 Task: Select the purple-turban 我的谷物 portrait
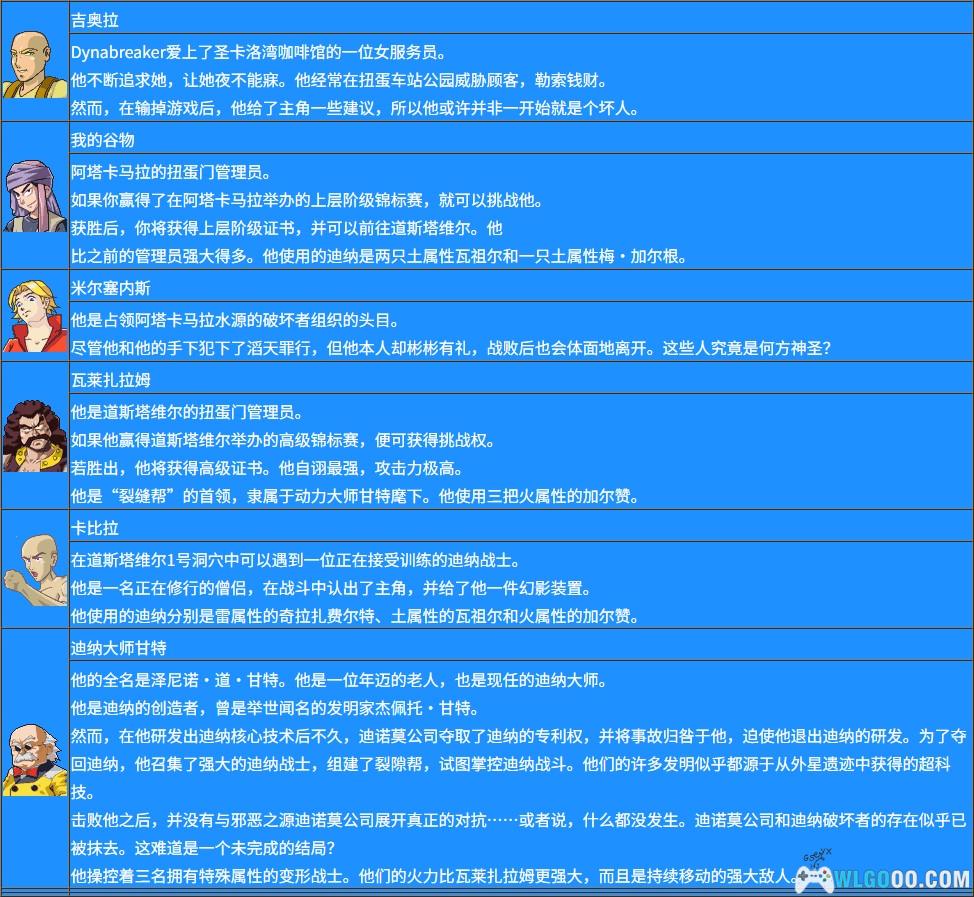tap(34, 196)
